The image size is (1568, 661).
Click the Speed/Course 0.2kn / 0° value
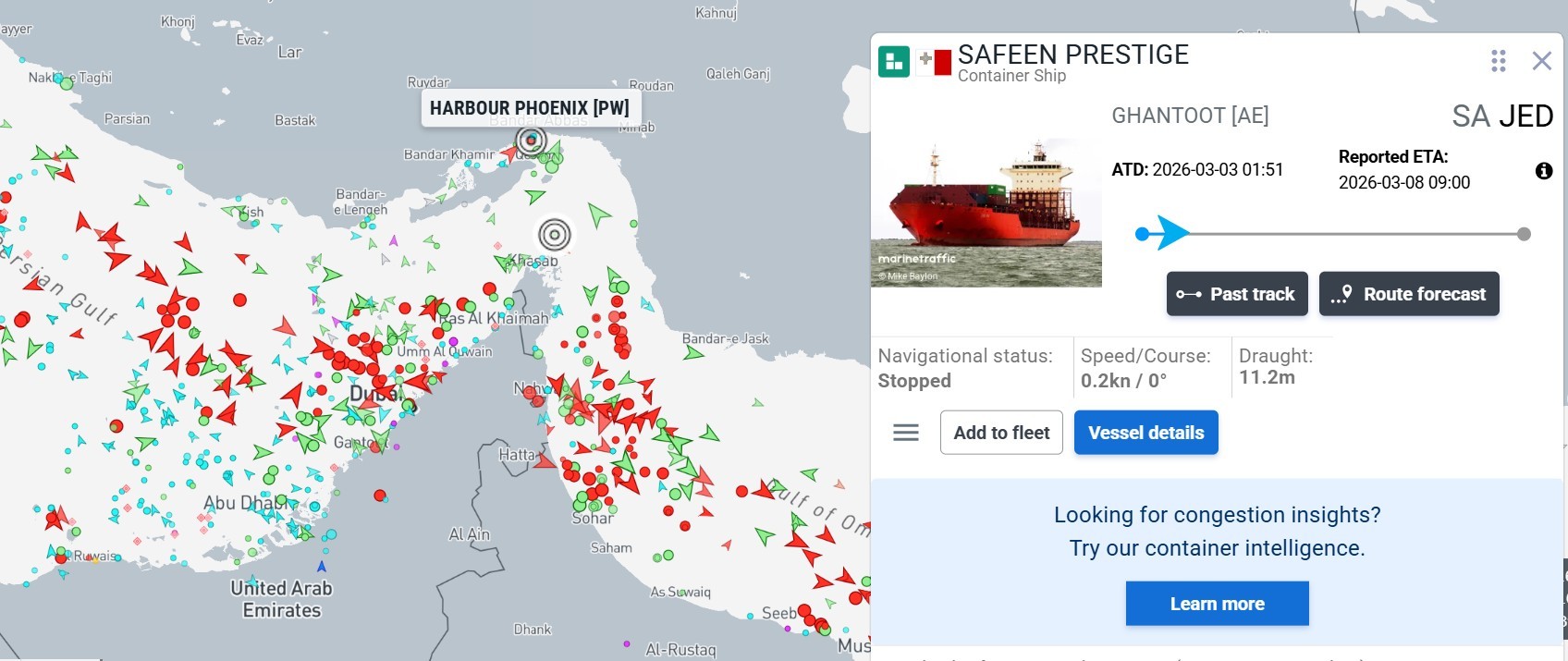[x=1123, y=381]
